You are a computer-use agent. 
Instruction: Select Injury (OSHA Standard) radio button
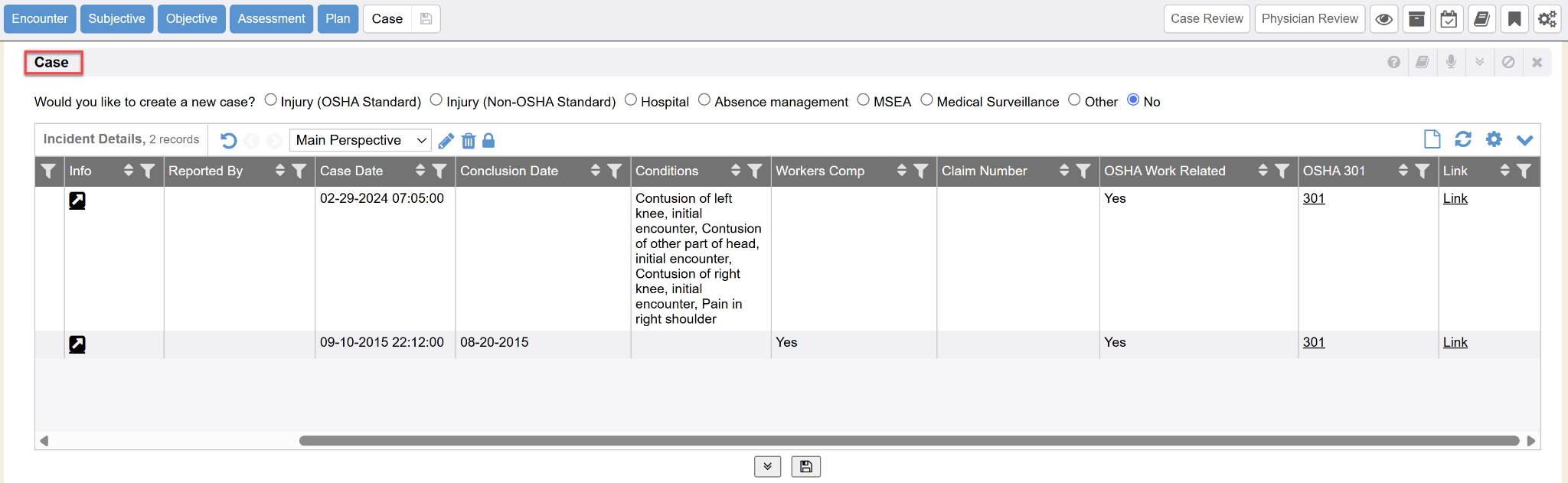[x=270, y=100]
